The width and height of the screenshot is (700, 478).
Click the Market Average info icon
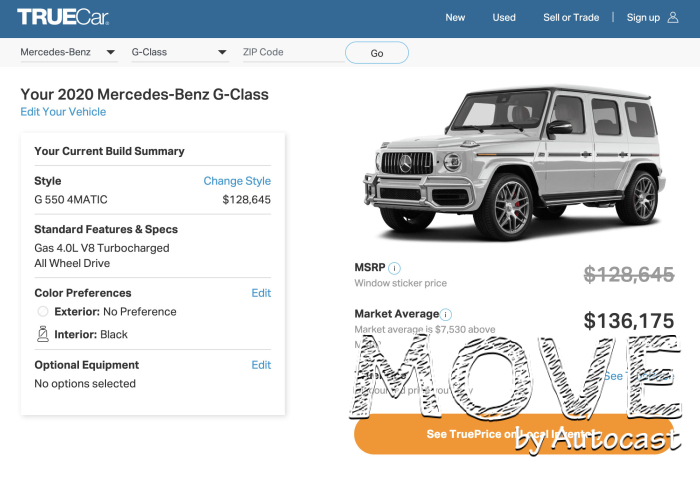click(x=446, y=314)
